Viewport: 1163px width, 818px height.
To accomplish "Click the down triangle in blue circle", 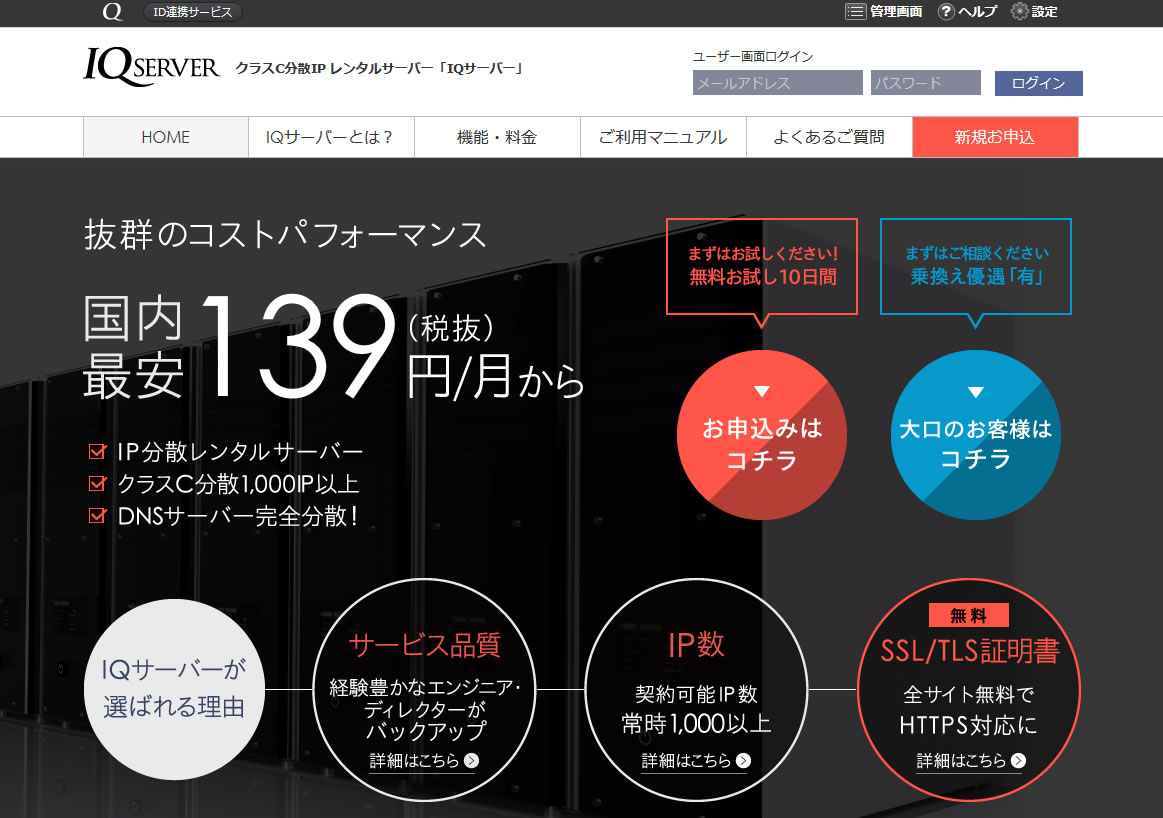I will click(x=976, y=392).
